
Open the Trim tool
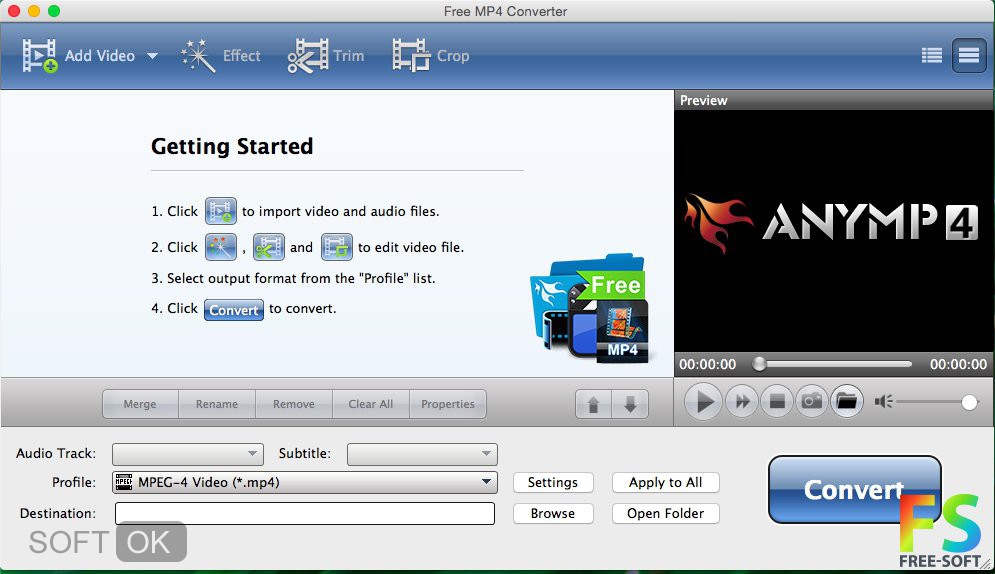(x=326, y=56)
